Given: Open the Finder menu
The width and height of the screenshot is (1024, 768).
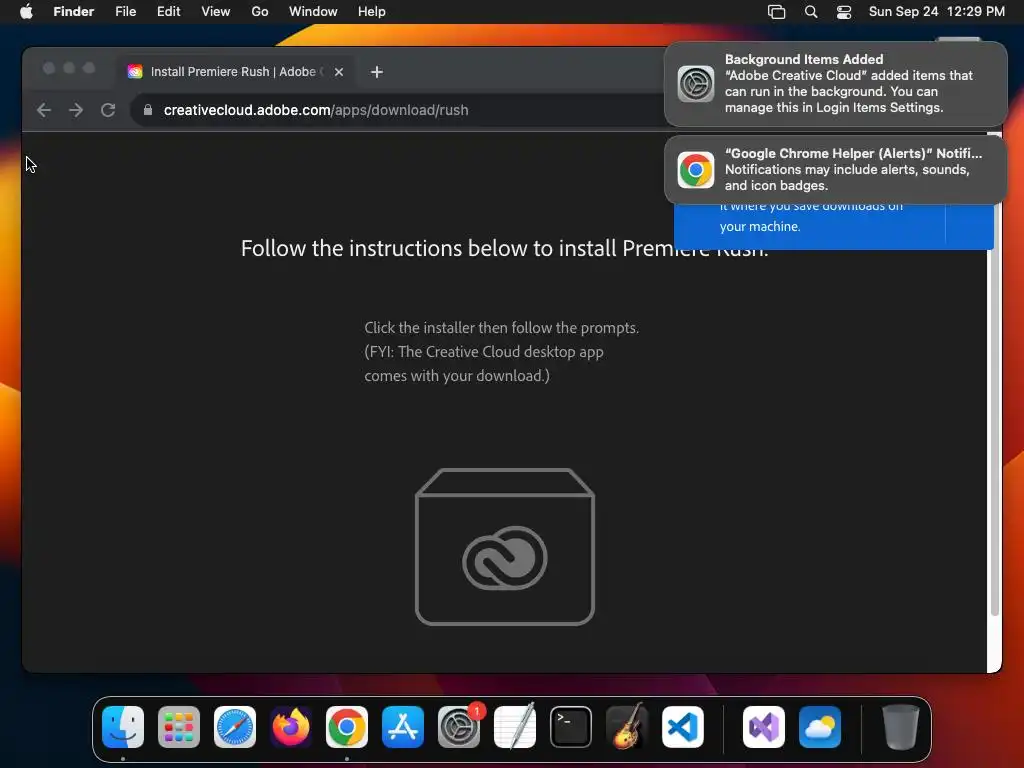Looking at the screenshot, I should [73, 12].
